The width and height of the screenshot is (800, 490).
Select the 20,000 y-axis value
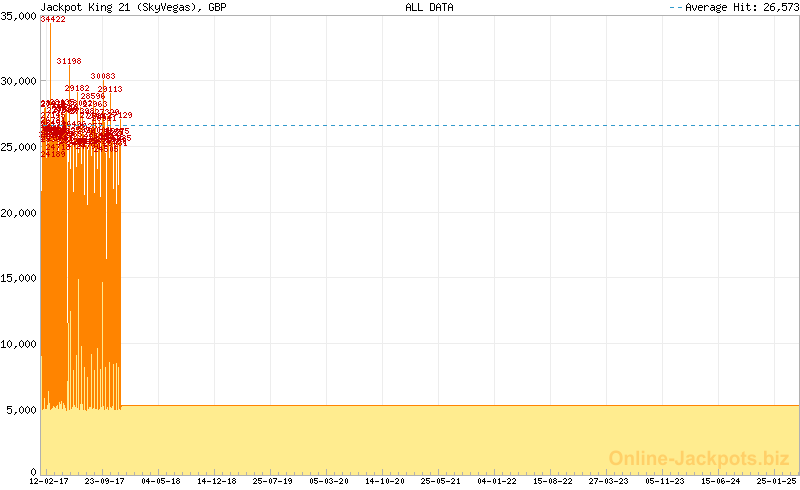pyautogui.click(x=19, y=213)
